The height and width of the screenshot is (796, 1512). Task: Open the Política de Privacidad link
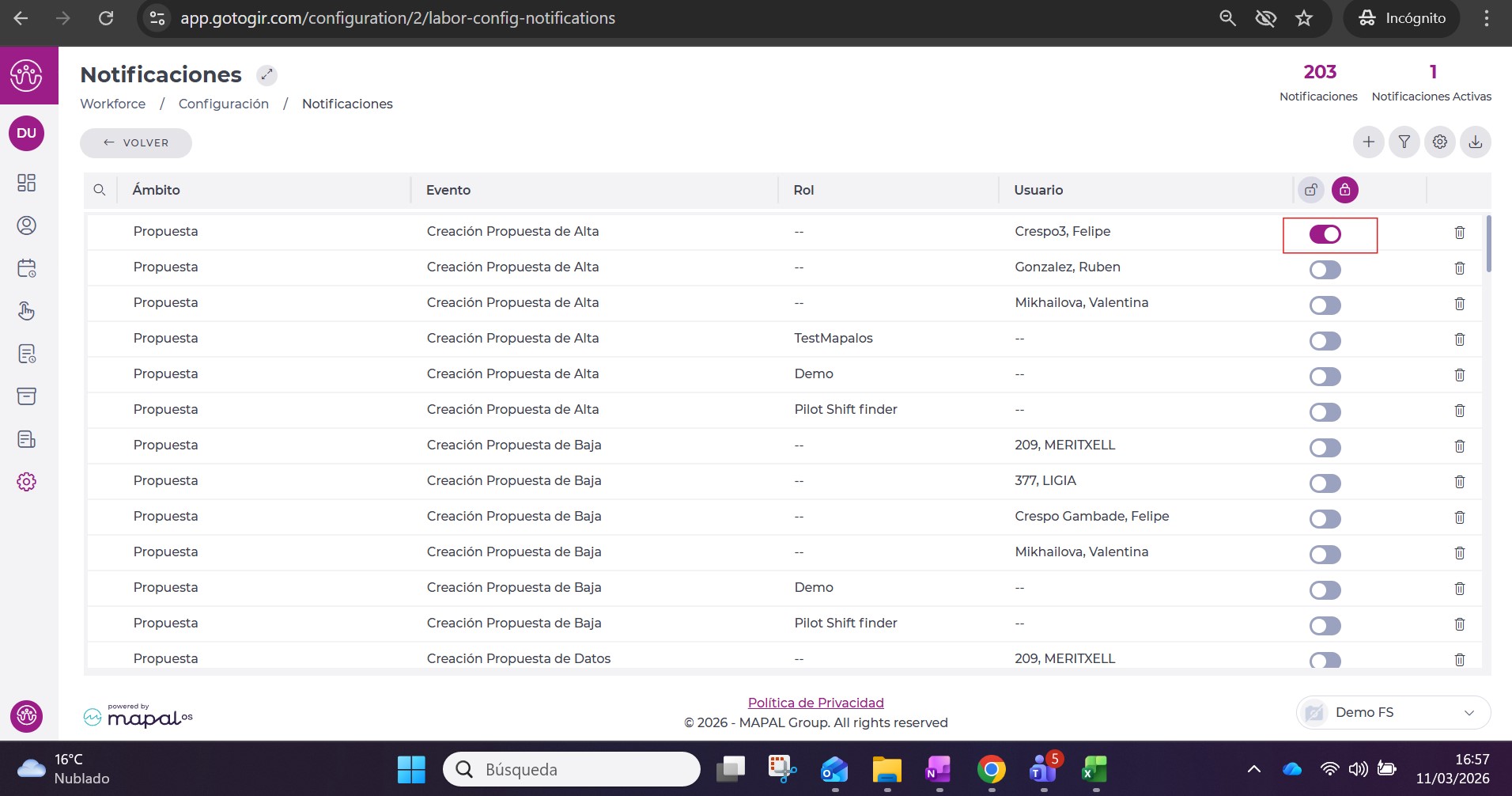coord(815,703)
